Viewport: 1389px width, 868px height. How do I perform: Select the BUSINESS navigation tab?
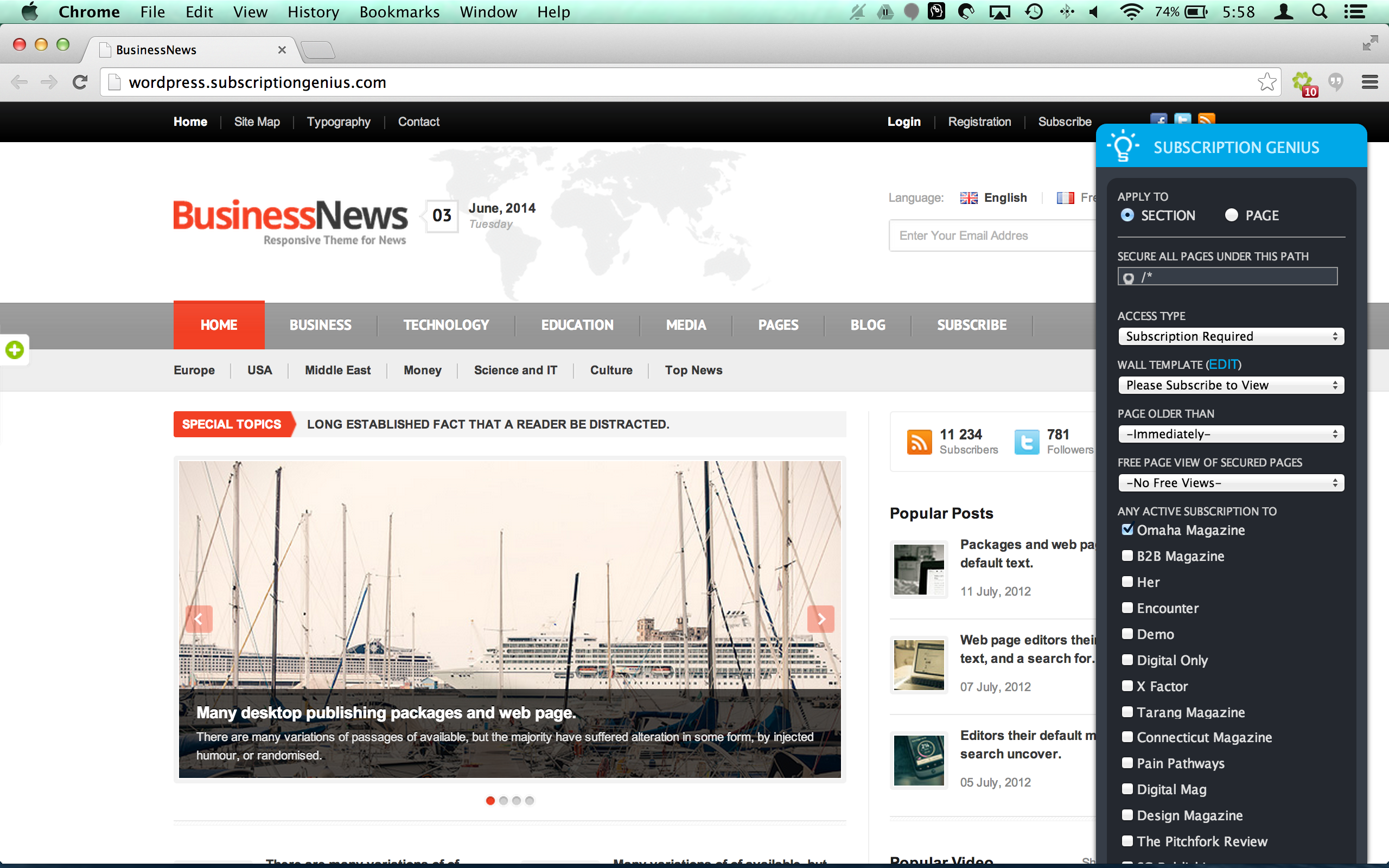click(x=320, y=325)
